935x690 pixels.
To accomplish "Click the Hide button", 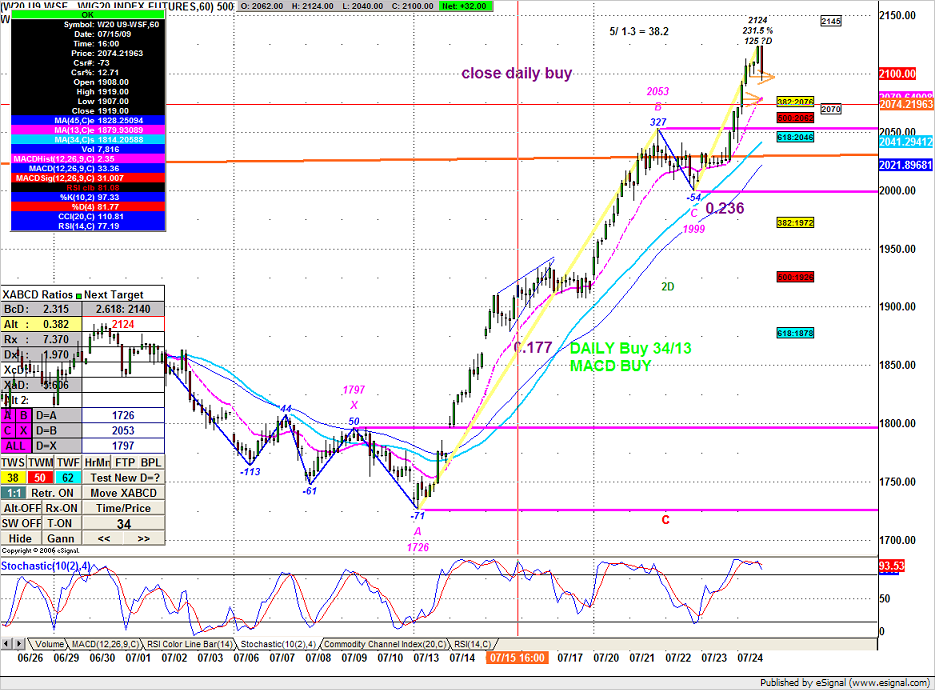I will pyautogui.click(x=20, y=539).
